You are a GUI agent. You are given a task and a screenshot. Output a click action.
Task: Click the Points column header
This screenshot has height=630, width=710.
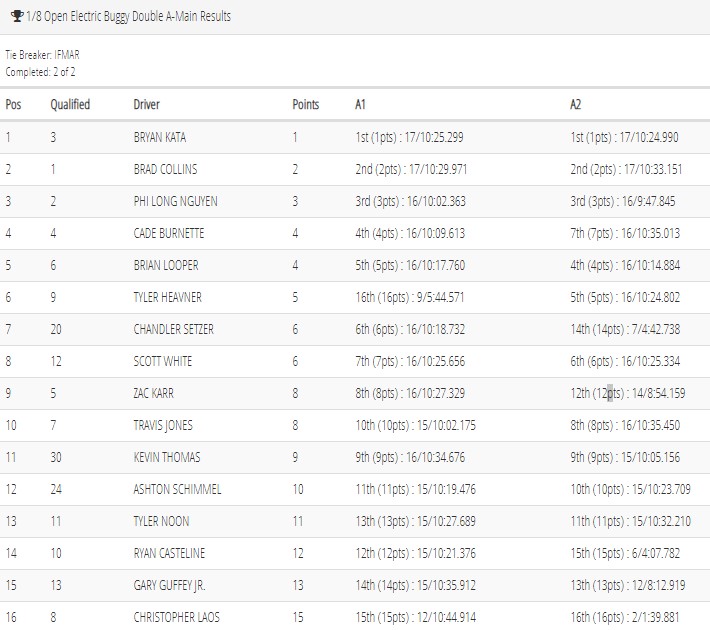pyautogui.click(x=306, y=105)
